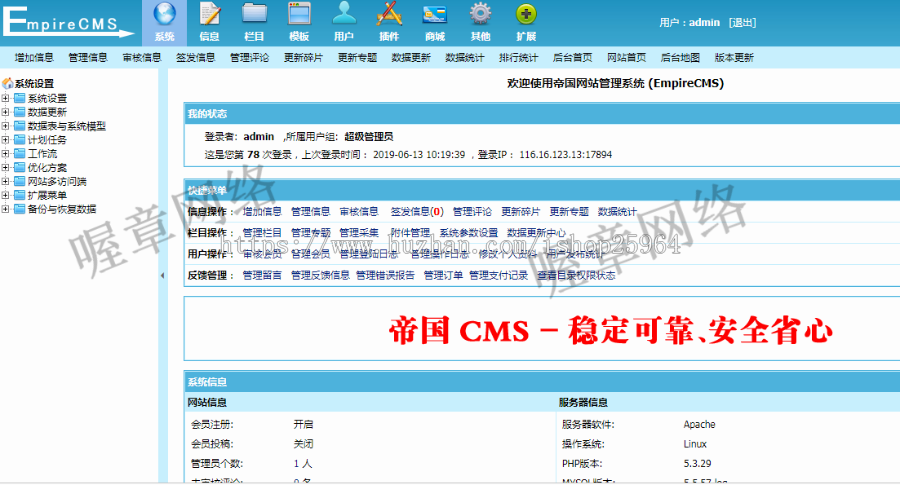The height and width of the screenshot is (485, 900).
Task: Open 版本更新 in the submenu
Action: pyautogui.click(x=734, y=57)
